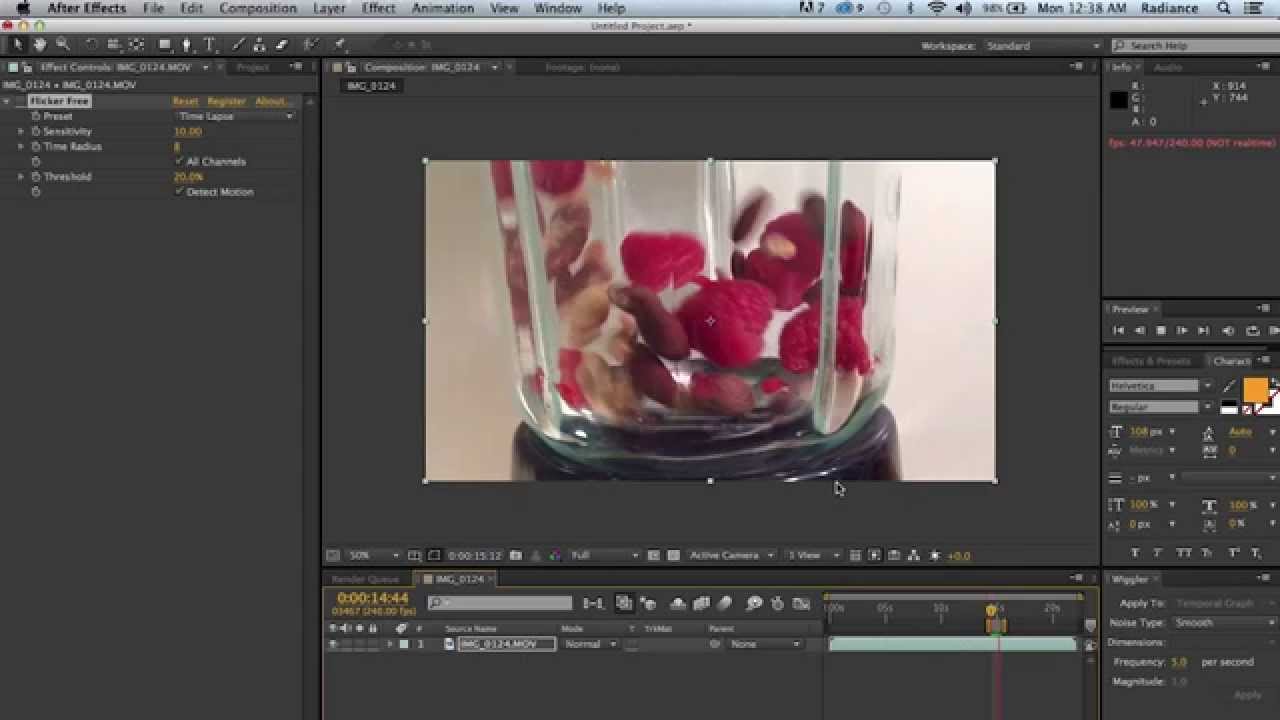Open the Effect menu
The image size is (1280, 720).
coord(379,8)
